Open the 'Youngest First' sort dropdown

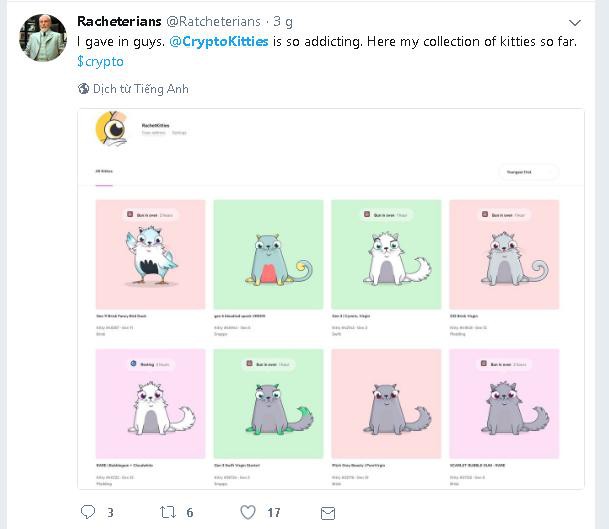click(527, 172)
